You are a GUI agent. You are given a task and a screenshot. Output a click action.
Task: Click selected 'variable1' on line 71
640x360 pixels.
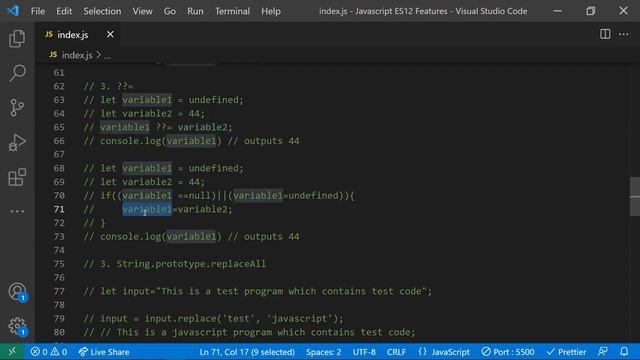[x=147, y=209]
